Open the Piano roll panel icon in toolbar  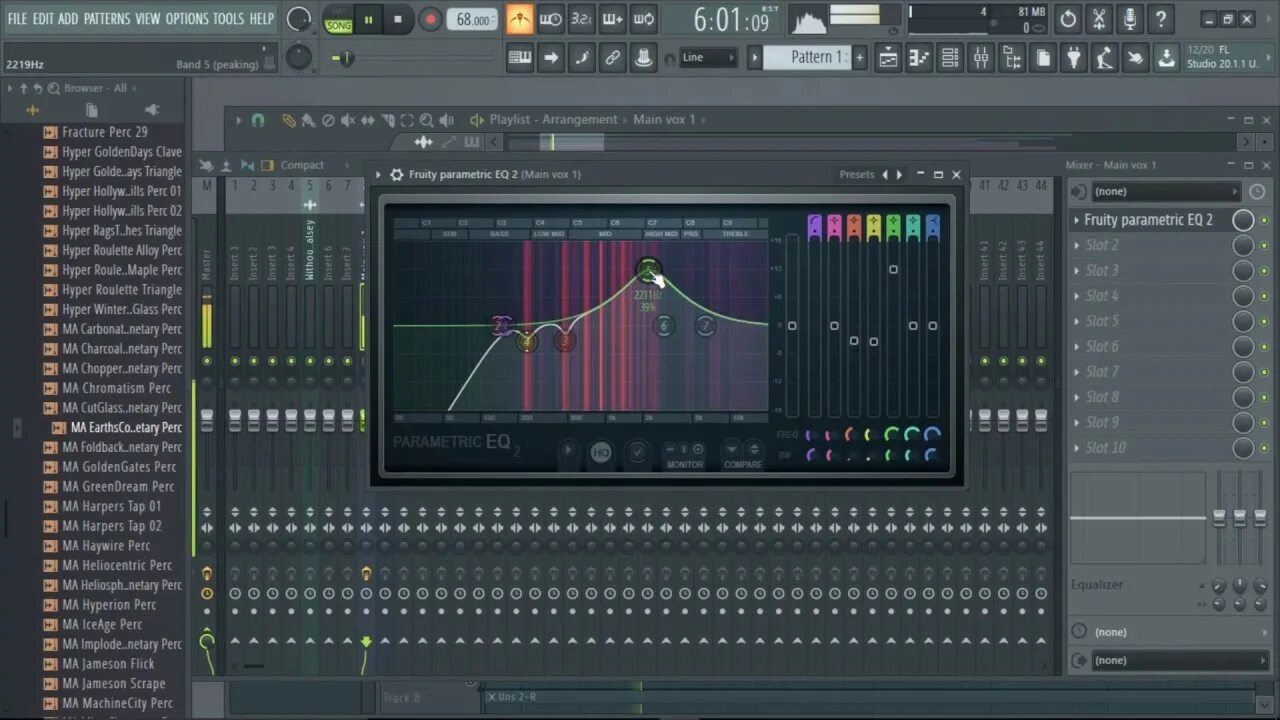coord(920,57)
